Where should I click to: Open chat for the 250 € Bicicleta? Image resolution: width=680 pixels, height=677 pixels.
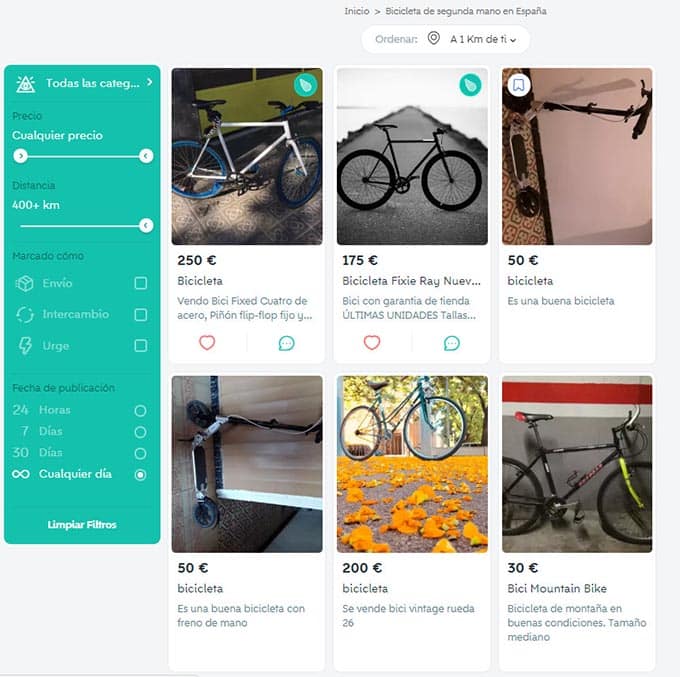click(x=286, y=343)
